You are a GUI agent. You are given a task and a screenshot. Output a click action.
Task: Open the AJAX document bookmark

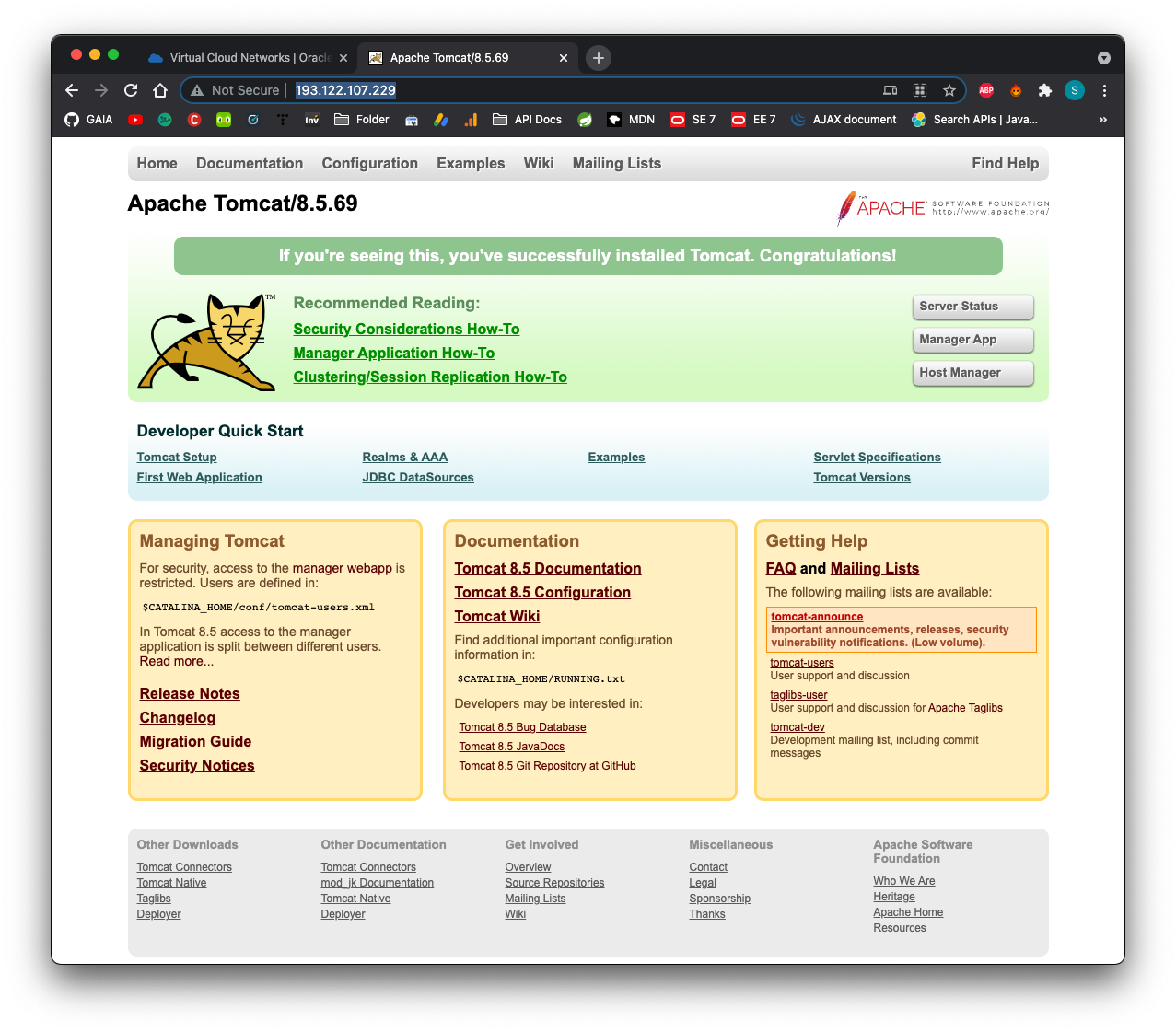coord(844,120)
